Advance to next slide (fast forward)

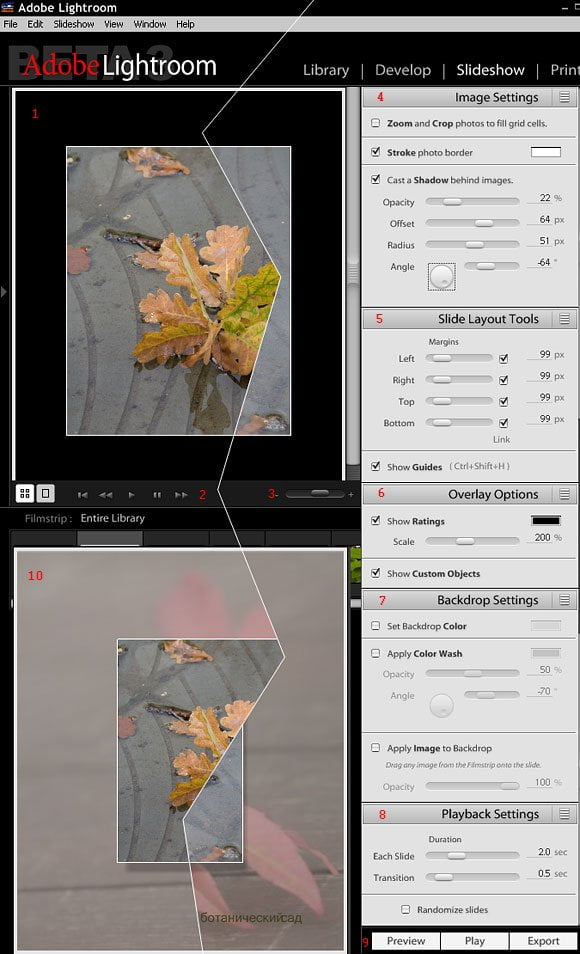coord(181,495)
